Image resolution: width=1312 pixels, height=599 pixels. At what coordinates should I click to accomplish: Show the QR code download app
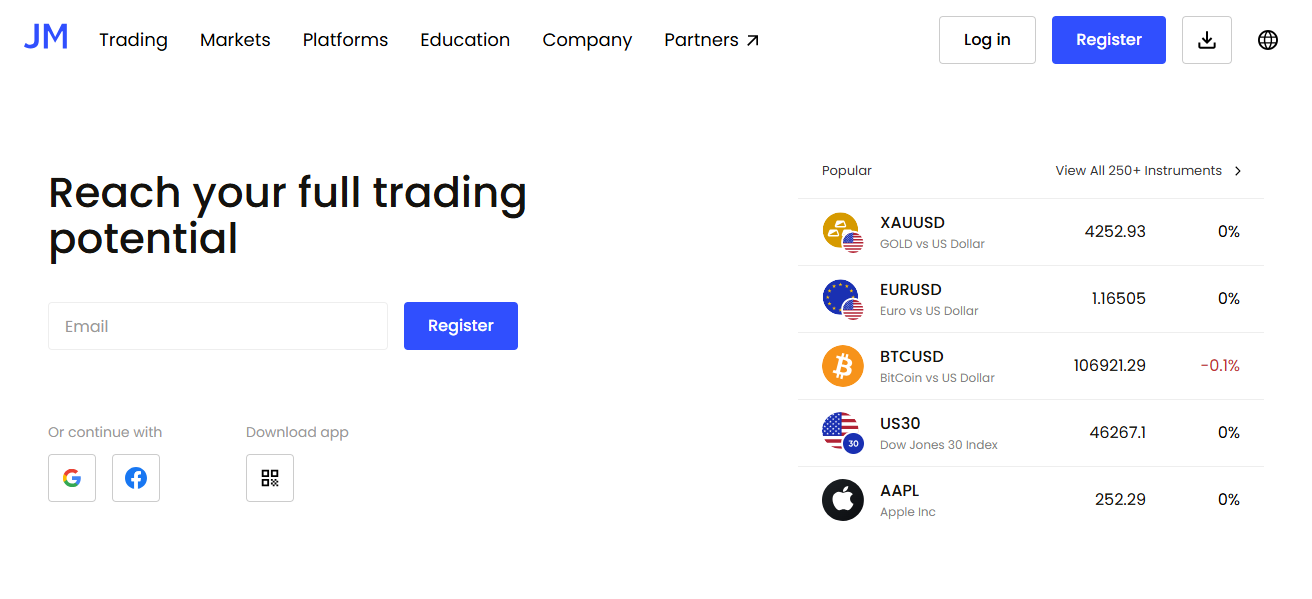[270, 478]
